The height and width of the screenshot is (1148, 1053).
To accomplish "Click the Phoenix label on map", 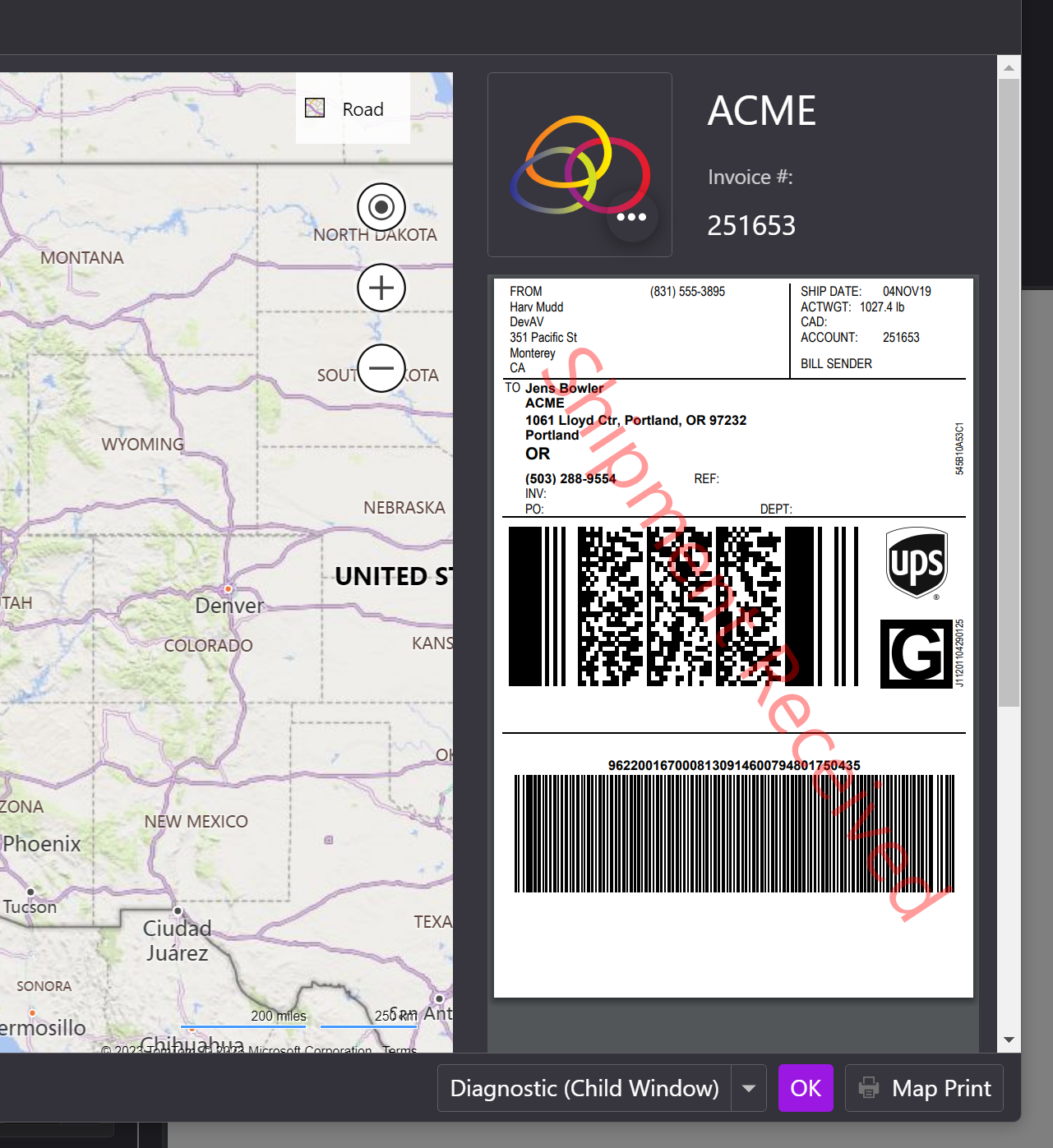I will coord(42,843).
